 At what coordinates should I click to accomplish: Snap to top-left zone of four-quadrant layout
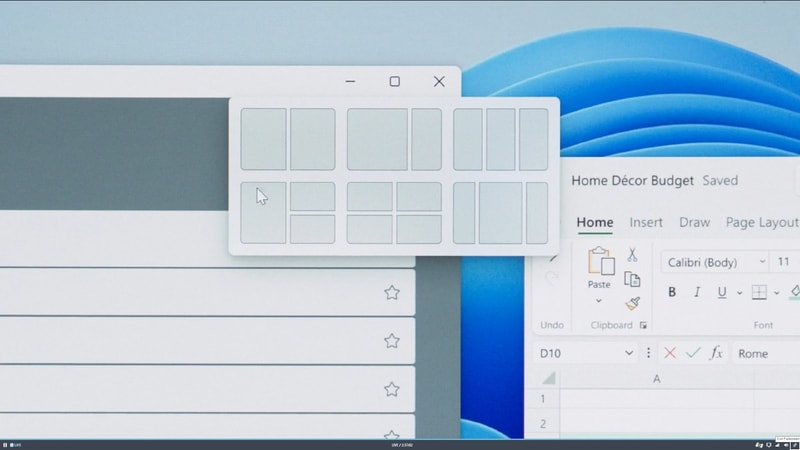[370, 196]
